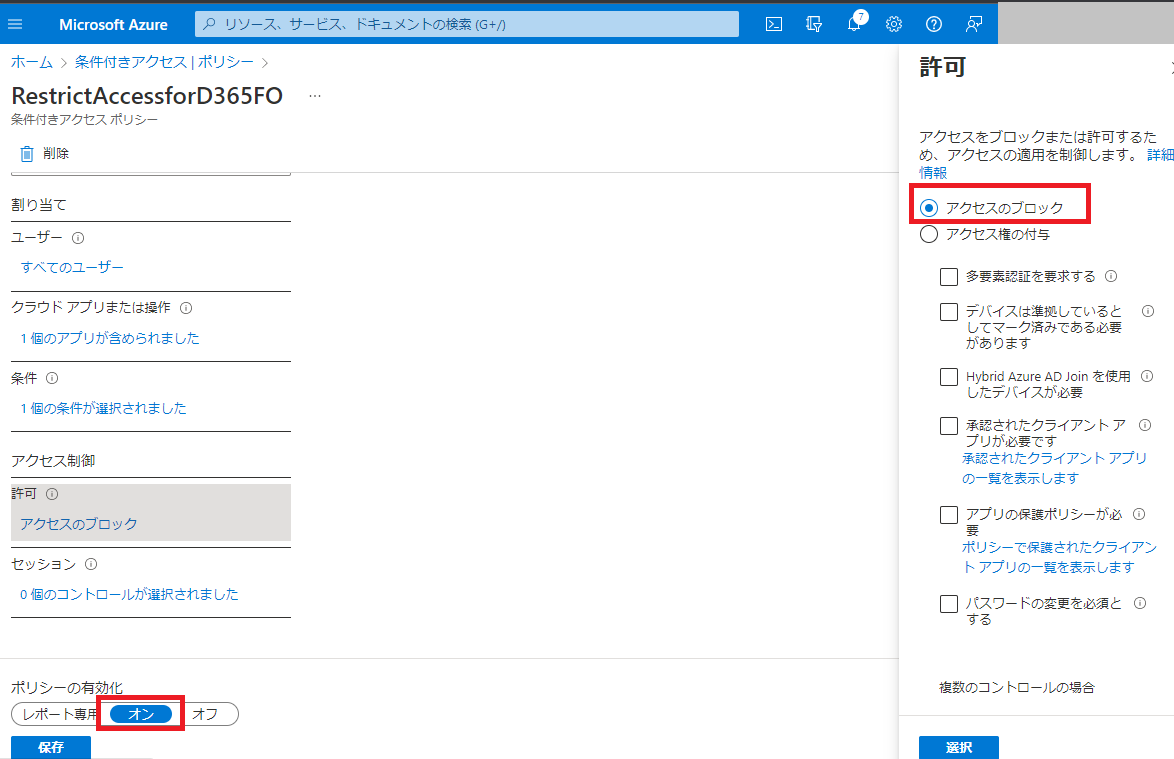This screenshot has width=1174, height=759.
Task: Check パスワードの変更を必須とする
Action: pyautogui.click(x=949, y=604)
